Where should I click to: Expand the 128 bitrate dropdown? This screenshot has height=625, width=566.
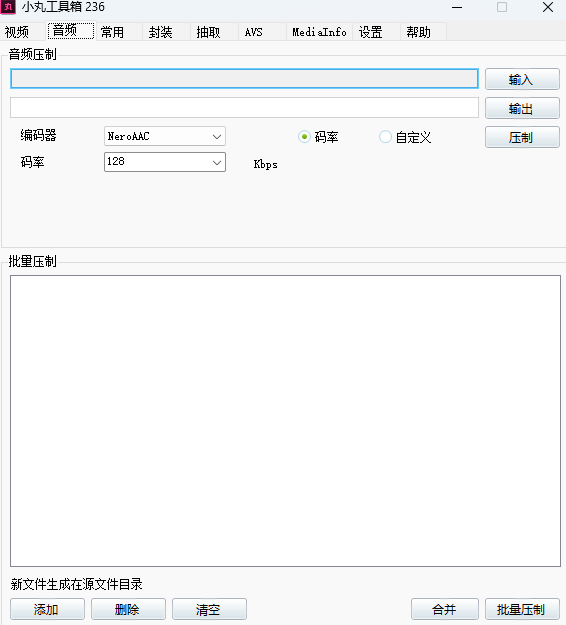pyautogui.click(x=165, y=162)
